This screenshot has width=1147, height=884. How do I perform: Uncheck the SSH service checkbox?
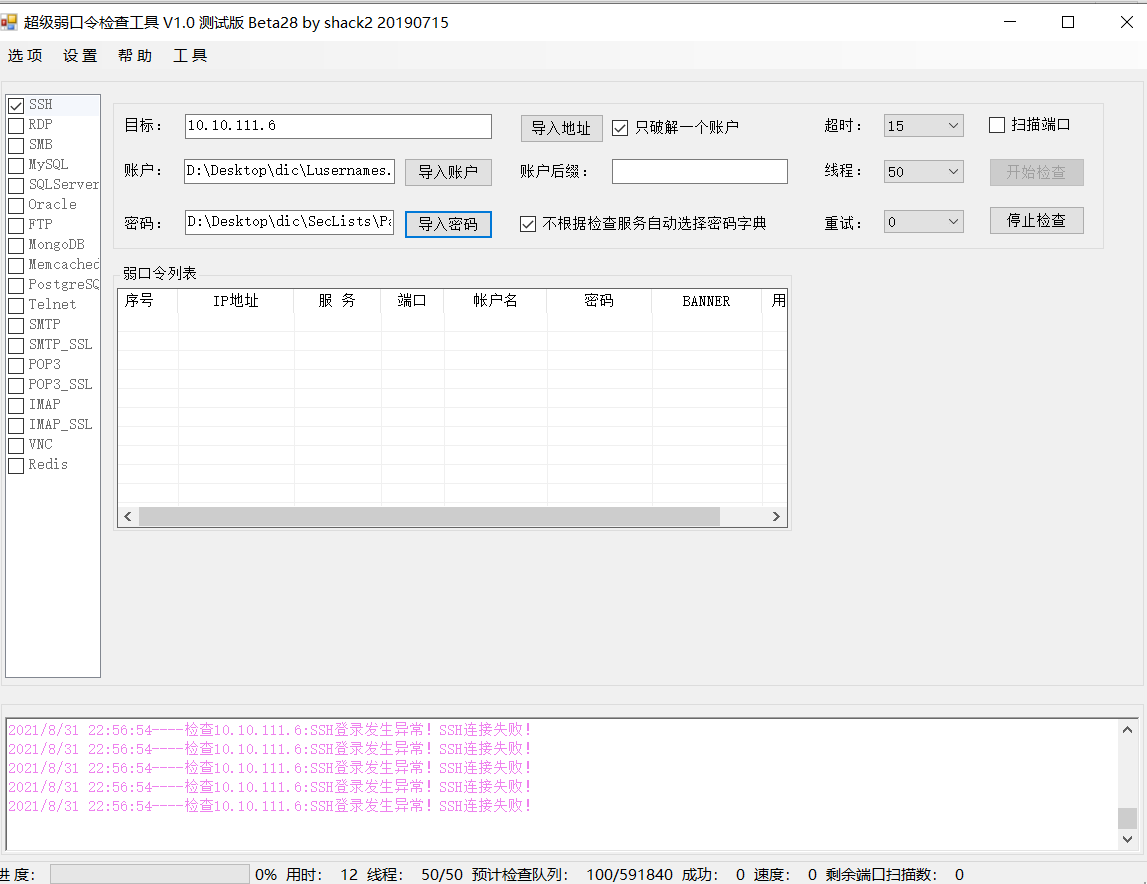(x=16, y=105)
